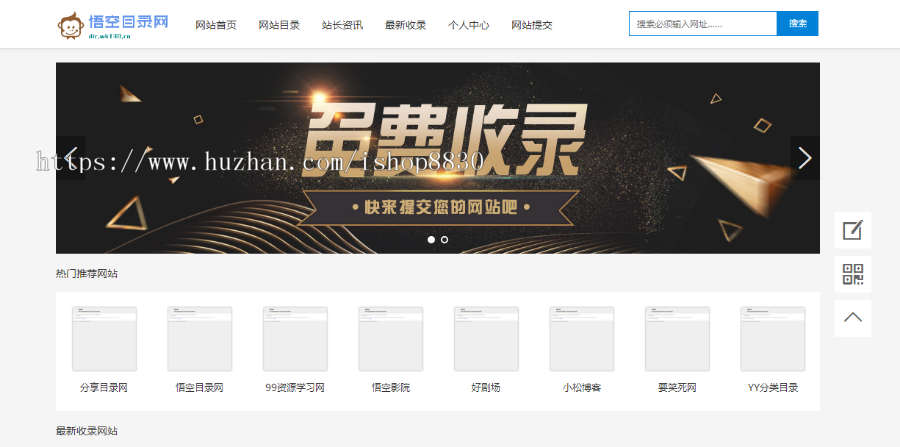Open 网站目录 in navigation menu
Image resolution: width=900 pixels, height=447 pixels.
tap(279, 25)
